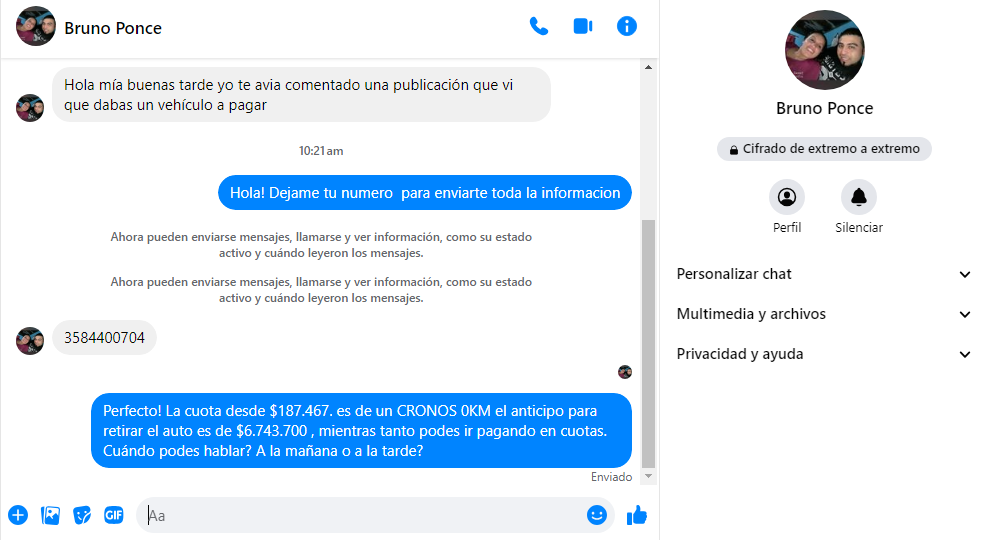Image resolution: width=987 pixels, height=540 pixels.
Task: Click Bruno Ponce name in chat header
Action: 113,28
